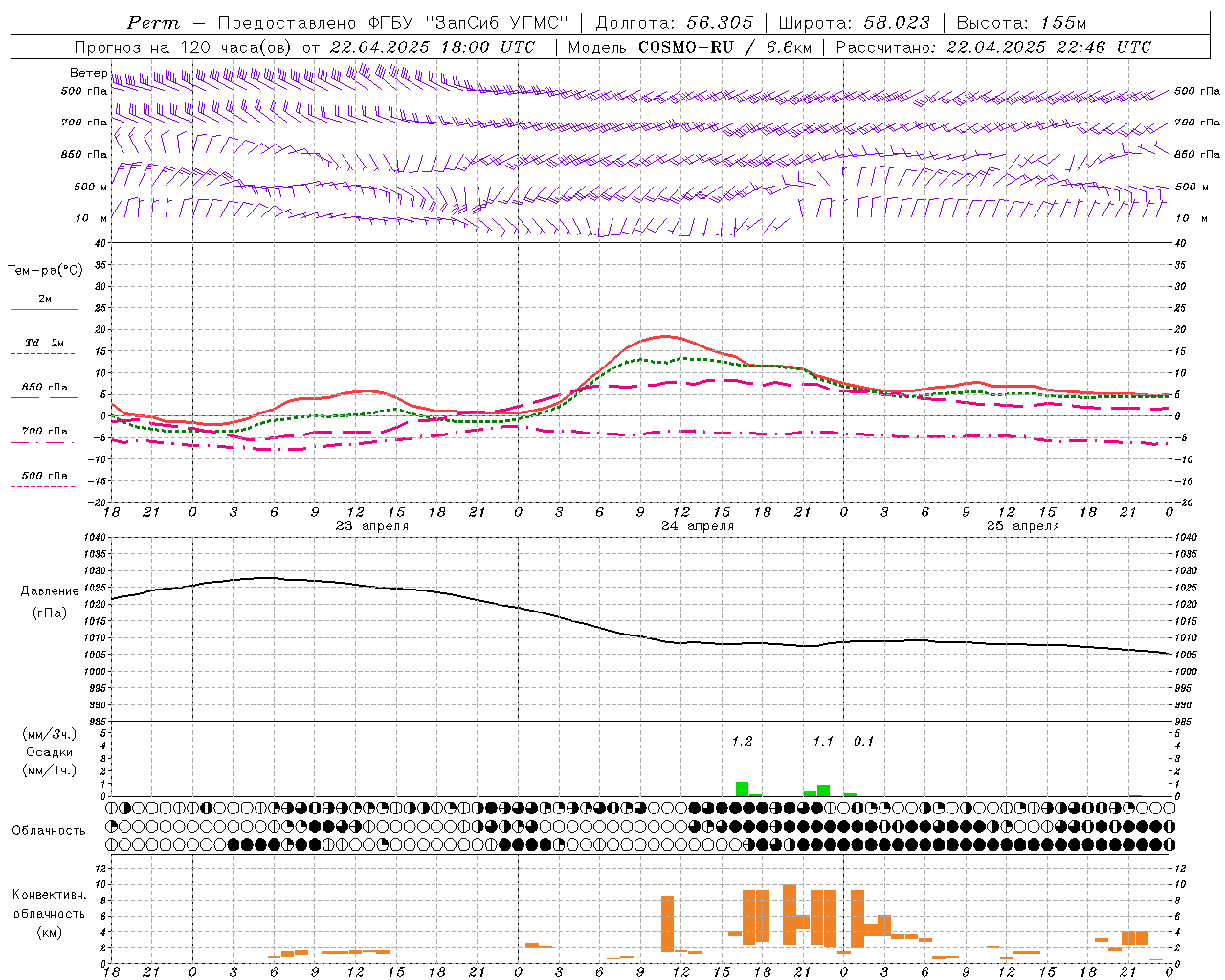Click the '700 гПа' entry in temperature legend
The height and width of the screenshot is (980, 1225).
45,432
